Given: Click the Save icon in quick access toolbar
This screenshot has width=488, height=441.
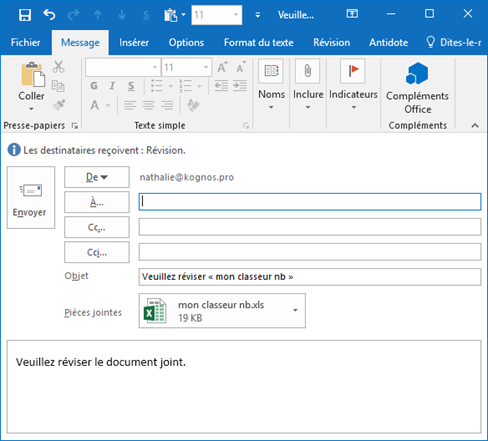Looking at the screenshot, I should [25, 15].
